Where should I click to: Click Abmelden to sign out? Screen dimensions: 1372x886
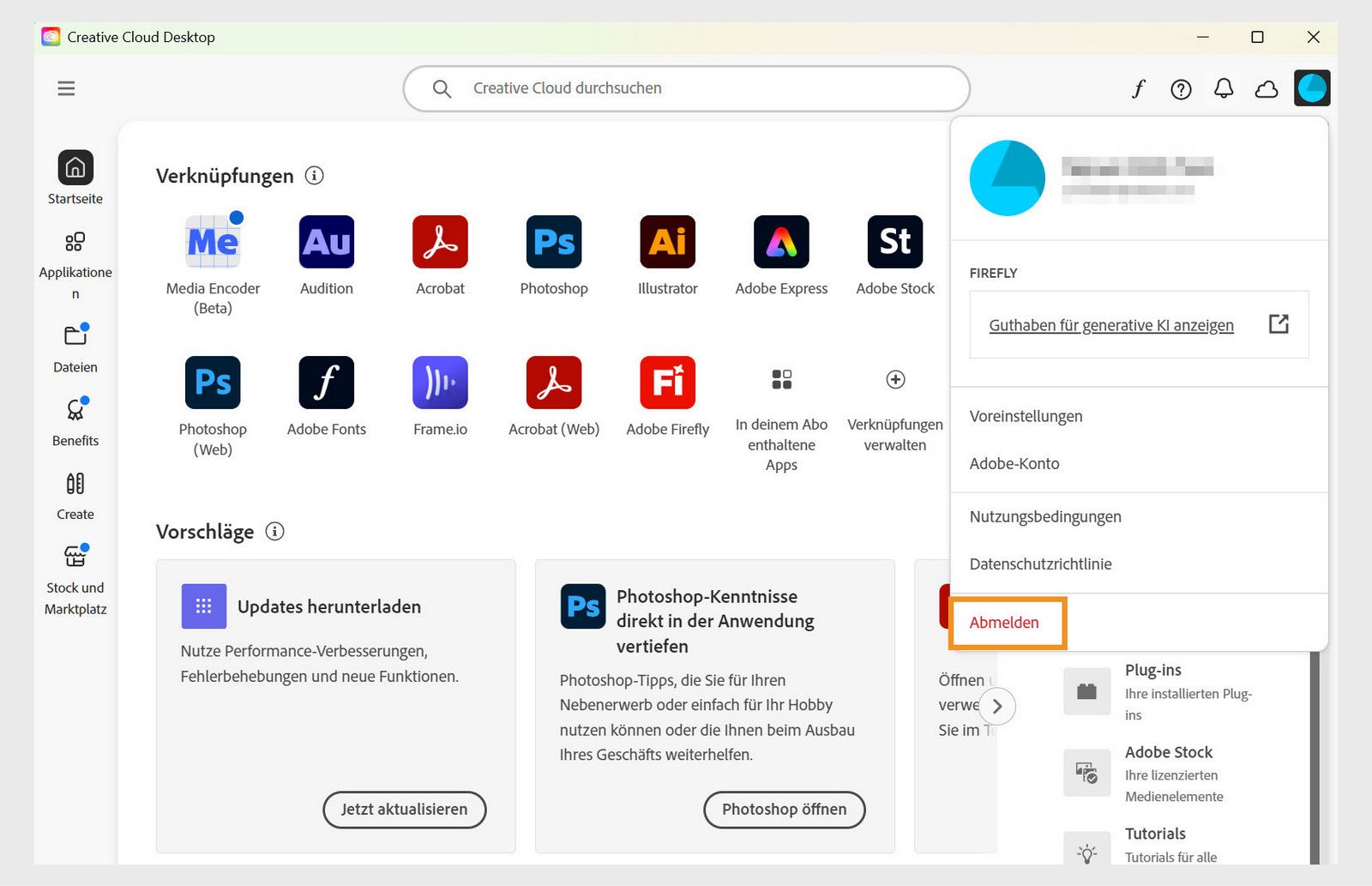coord(1005,623)
